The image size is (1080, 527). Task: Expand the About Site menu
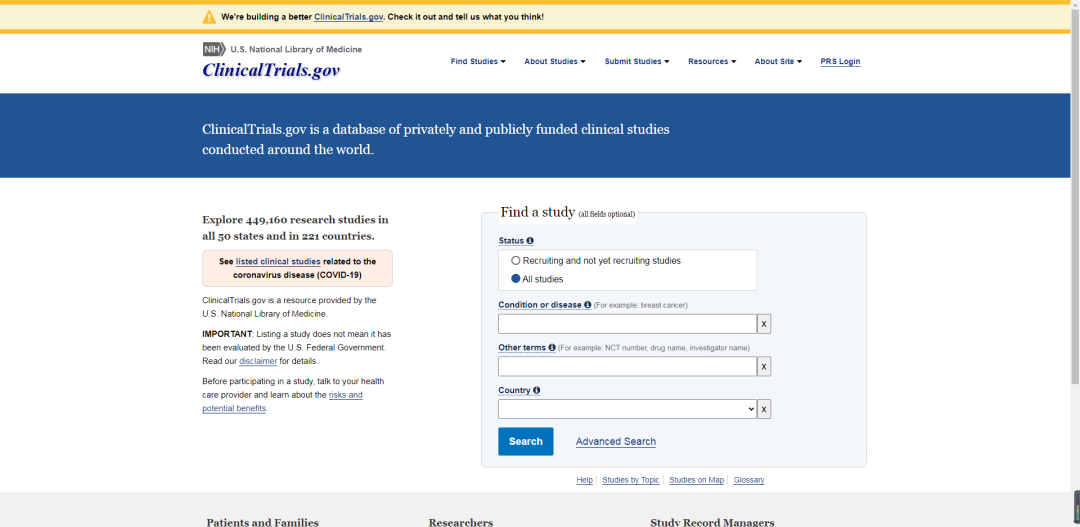[778, 61]
